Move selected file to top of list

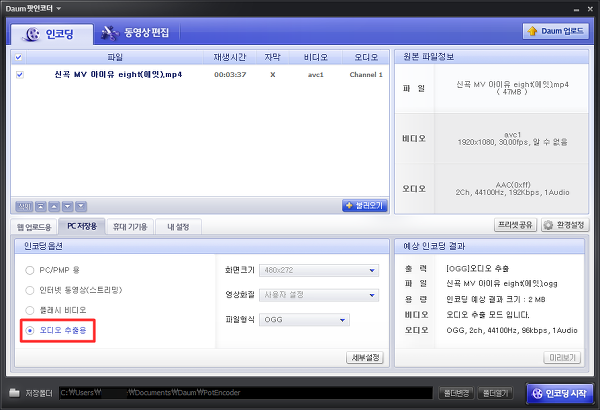tap(41, 206)
